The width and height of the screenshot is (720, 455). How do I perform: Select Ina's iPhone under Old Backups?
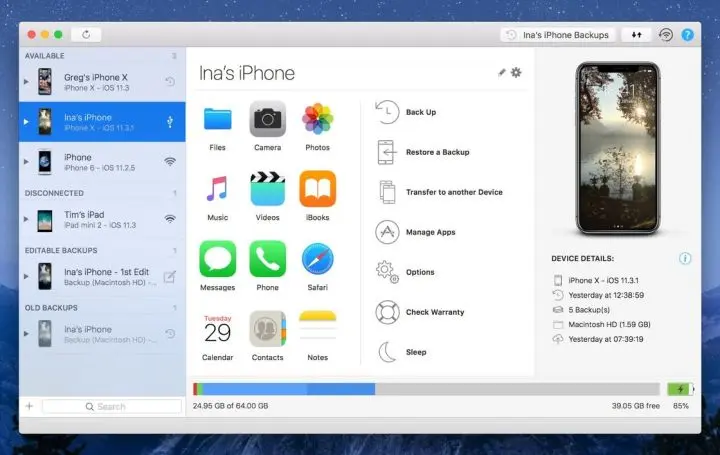[x=102, y=334]
